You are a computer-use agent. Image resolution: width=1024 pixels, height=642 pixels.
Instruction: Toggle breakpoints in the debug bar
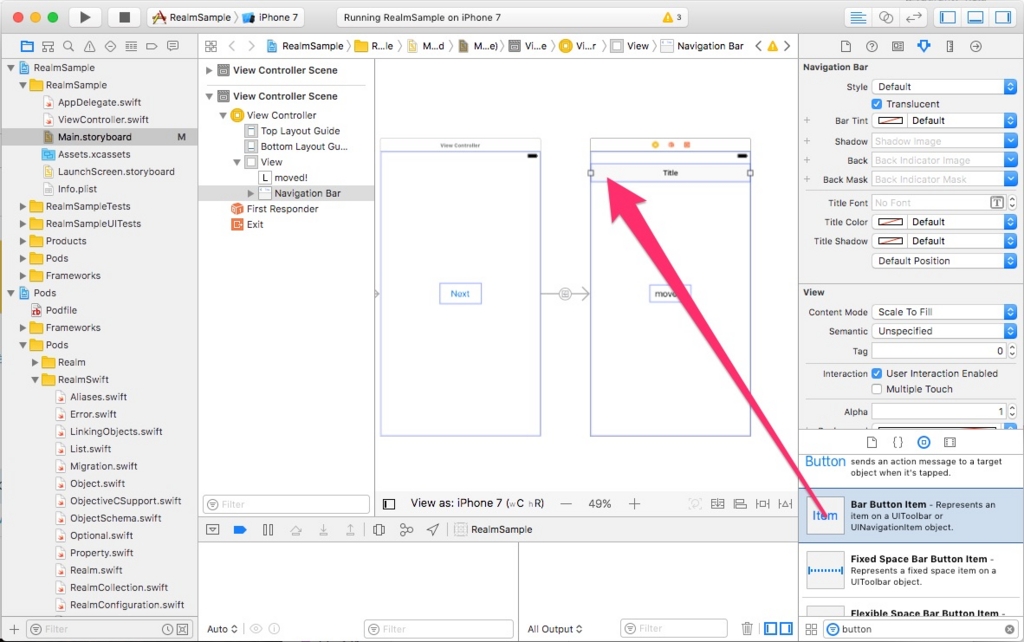point(240,530)
